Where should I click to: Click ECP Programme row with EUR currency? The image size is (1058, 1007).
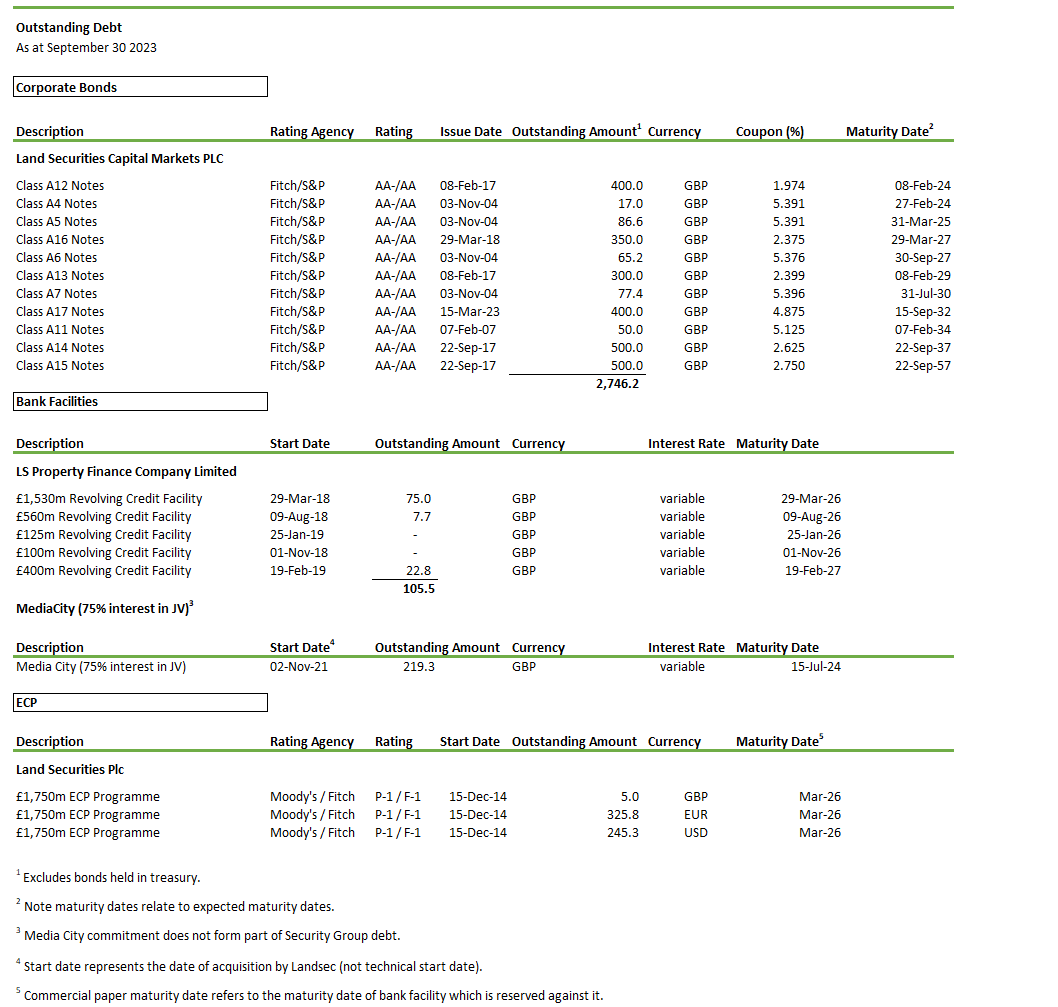pyautogui.click(x=428, y=815)
